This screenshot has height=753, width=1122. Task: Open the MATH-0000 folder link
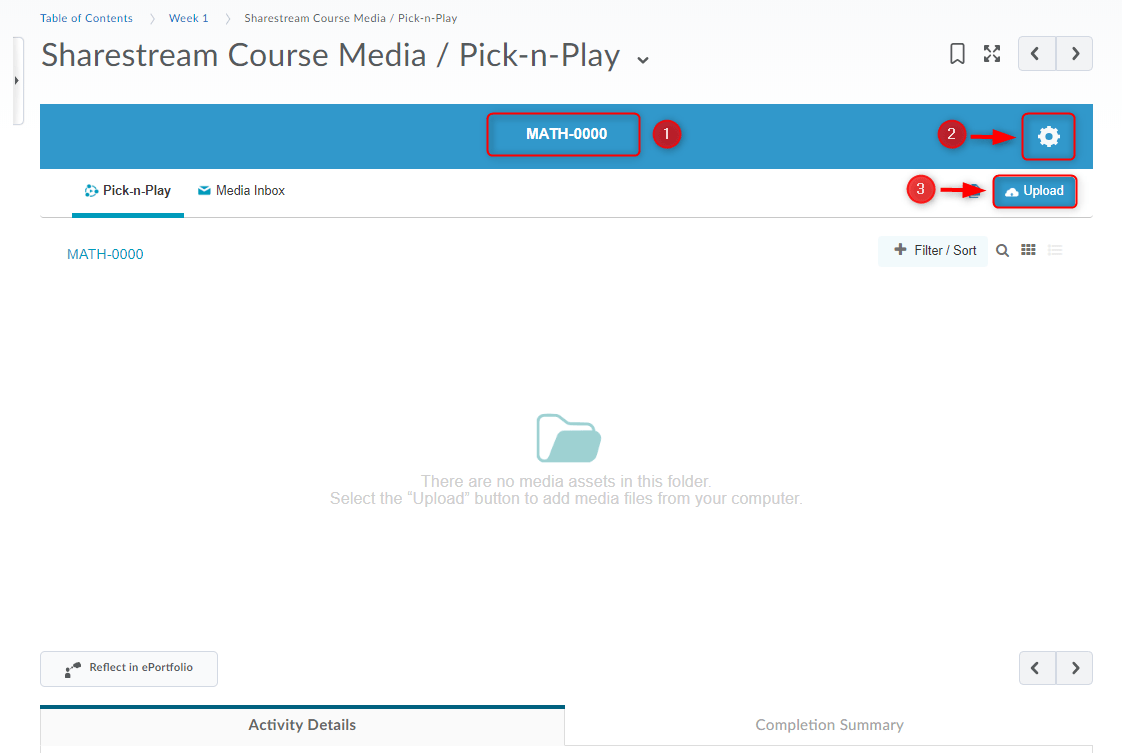coord(105,254)
